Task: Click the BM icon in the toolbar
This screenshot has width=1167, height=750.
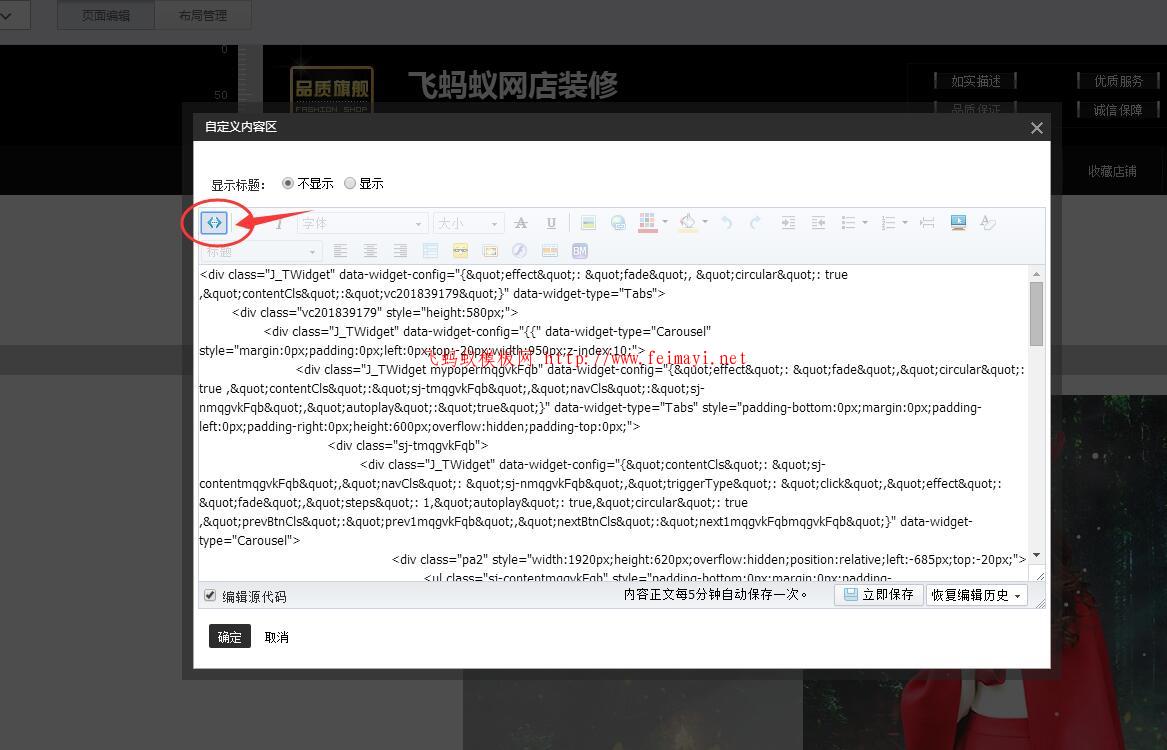Action: (579, 250)
